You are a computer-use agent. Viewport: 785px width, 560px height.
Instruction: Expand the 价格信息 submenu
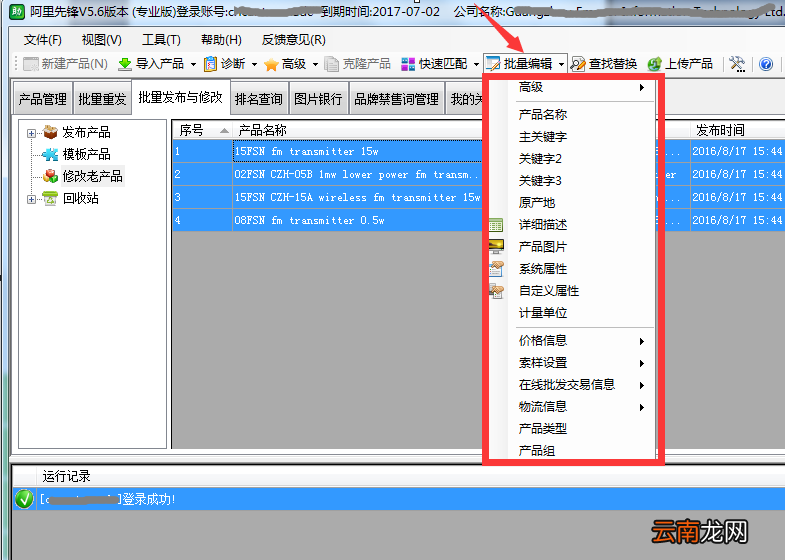click(642, 341)
